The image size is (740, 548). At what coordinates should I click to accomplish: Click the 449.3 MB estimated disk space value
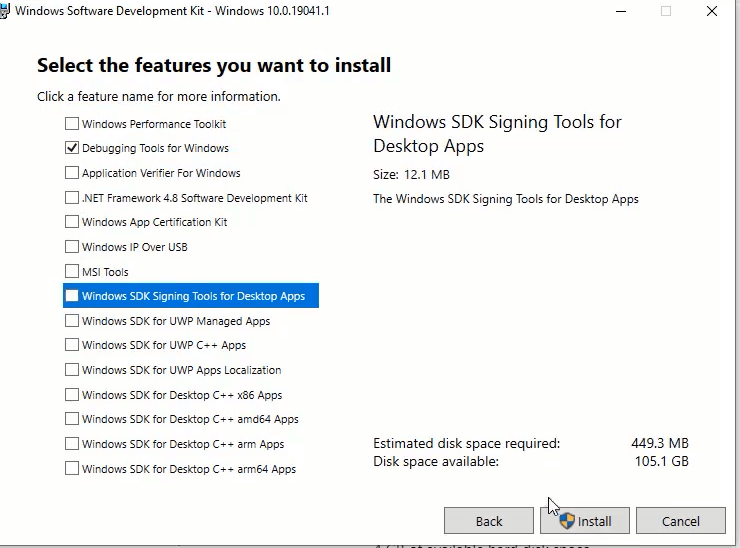tap(660, 443)
